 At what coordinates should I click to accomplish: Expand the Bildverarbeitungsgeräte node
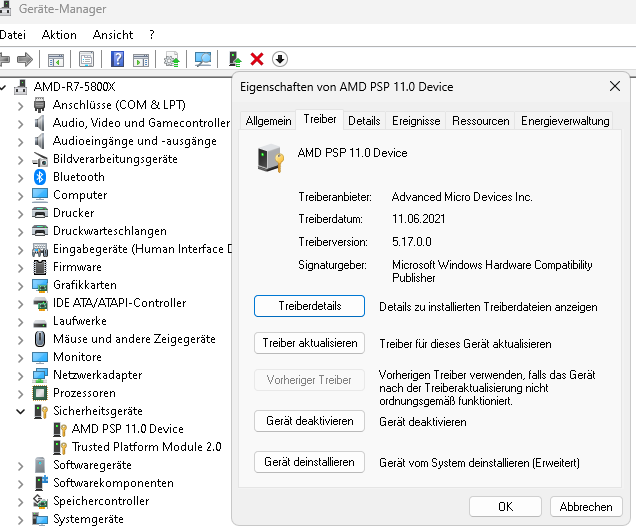click(21, 160)
